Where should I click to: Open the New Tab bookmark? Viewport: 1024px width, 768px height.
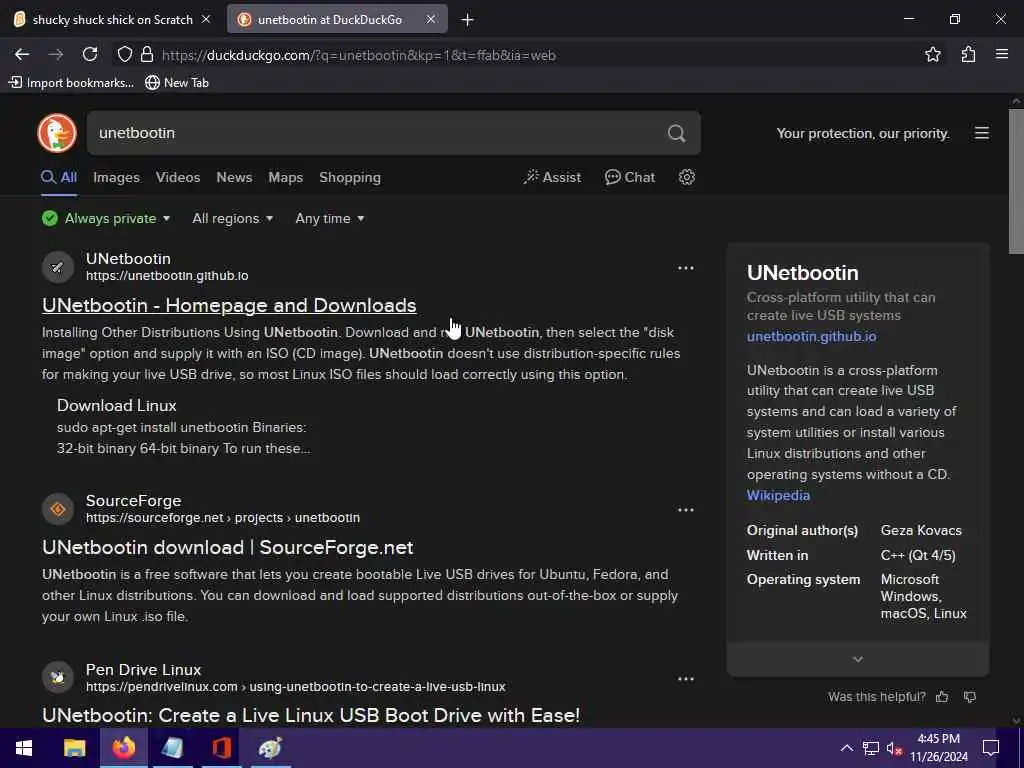click(x=177, y=82)
